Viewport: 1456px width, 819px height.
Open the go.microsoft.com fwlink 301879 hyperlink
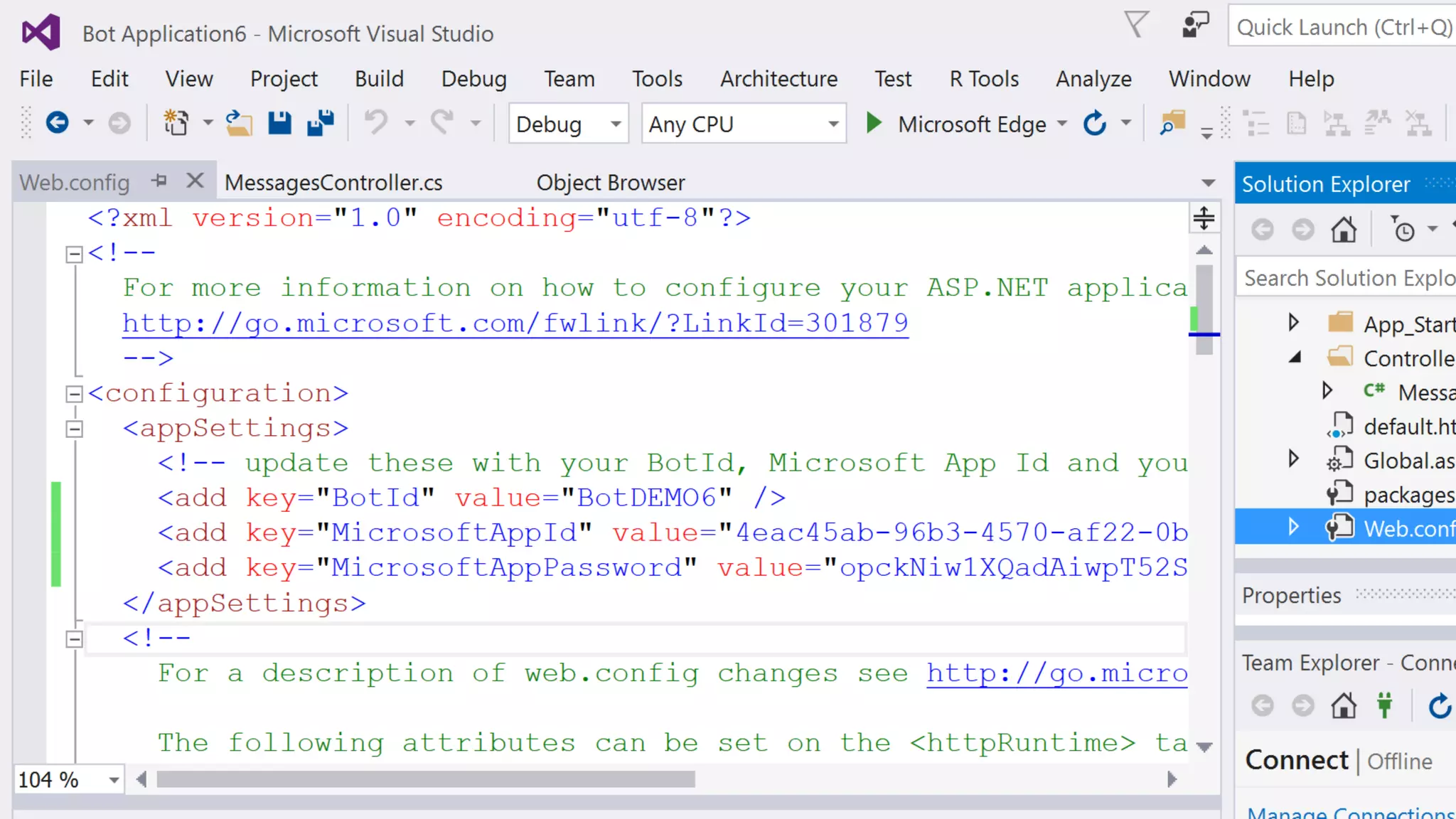pos(515,323)
